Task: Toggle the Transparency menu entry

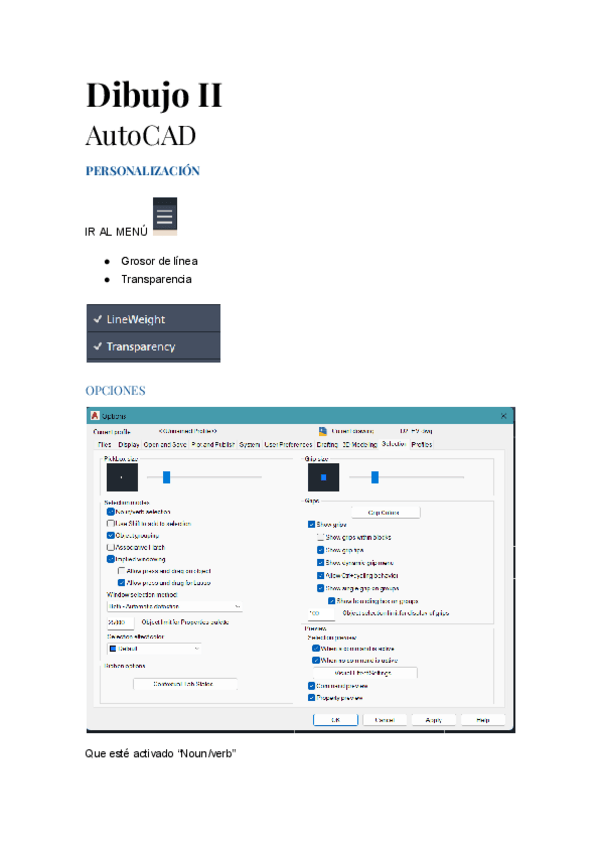Action: [154, 346]
